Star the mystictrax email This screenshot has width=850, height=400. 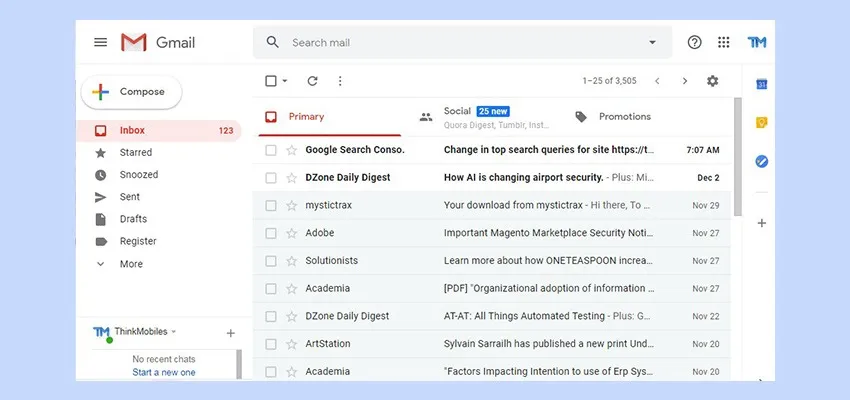[x=292, y=205]
